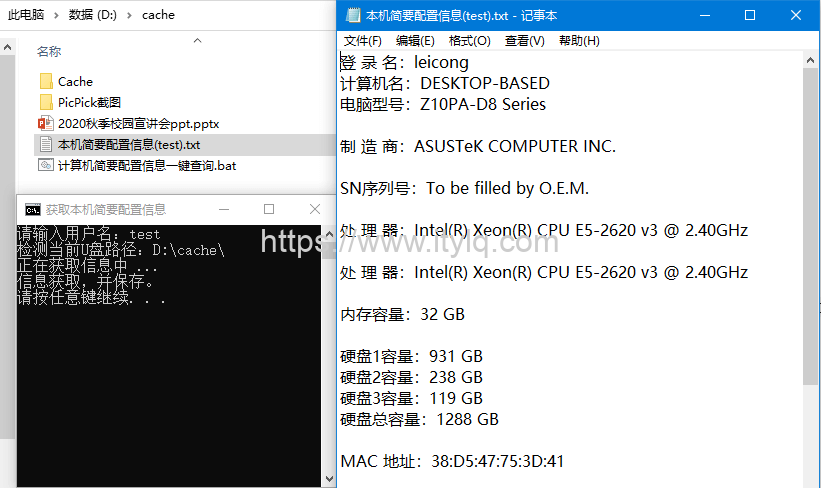Click the MAC 地址 line in Notepad

tap(452, 461)
